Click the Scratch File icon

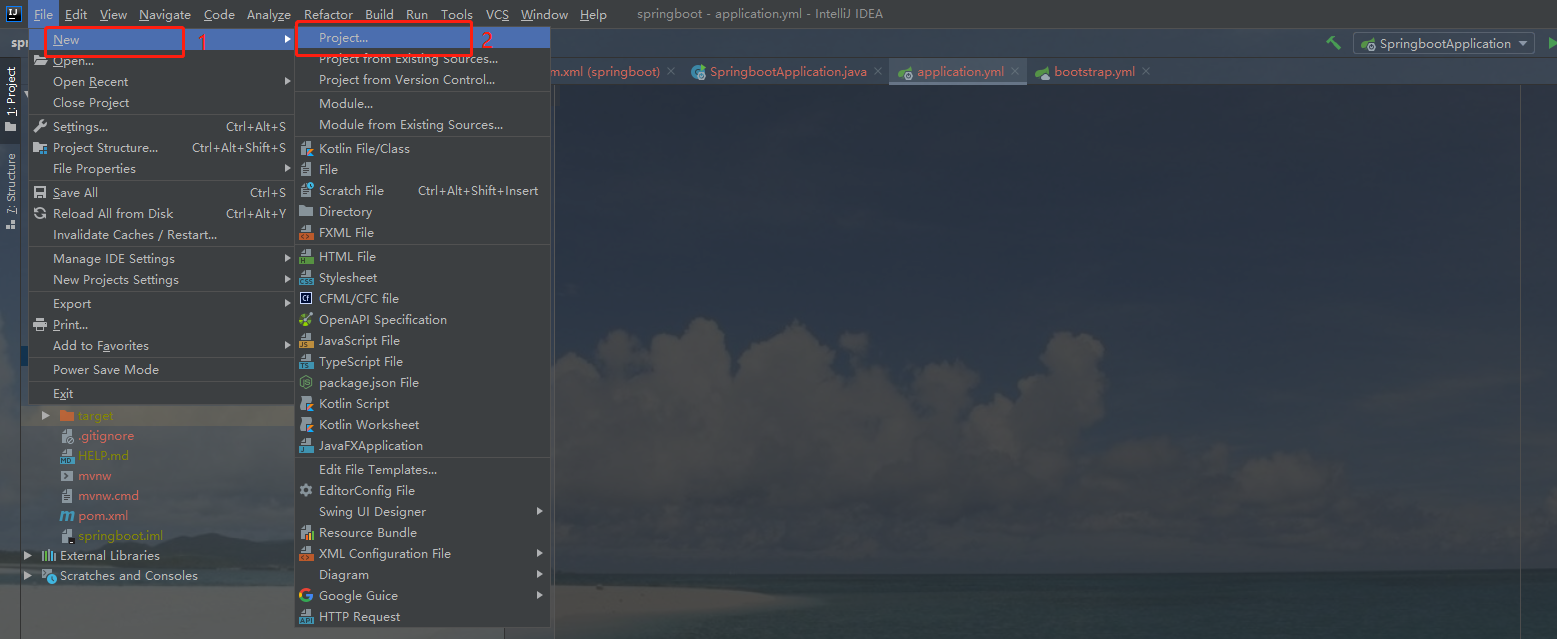306,191
